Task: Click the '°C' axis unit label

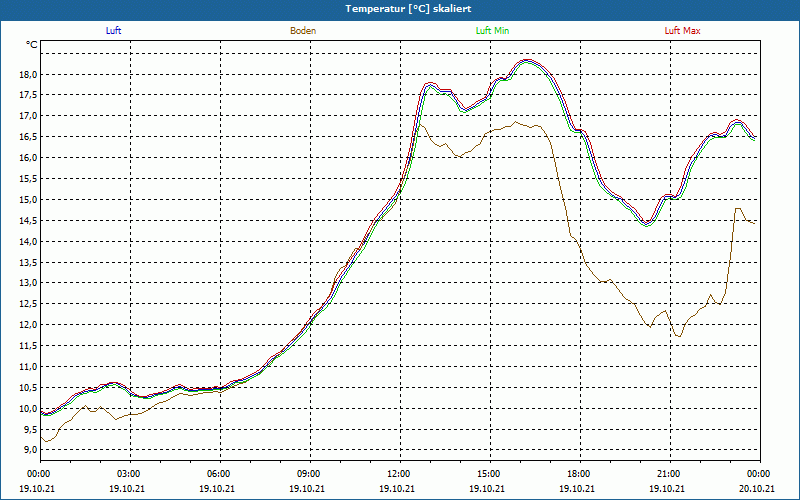Action: [32, 45]
